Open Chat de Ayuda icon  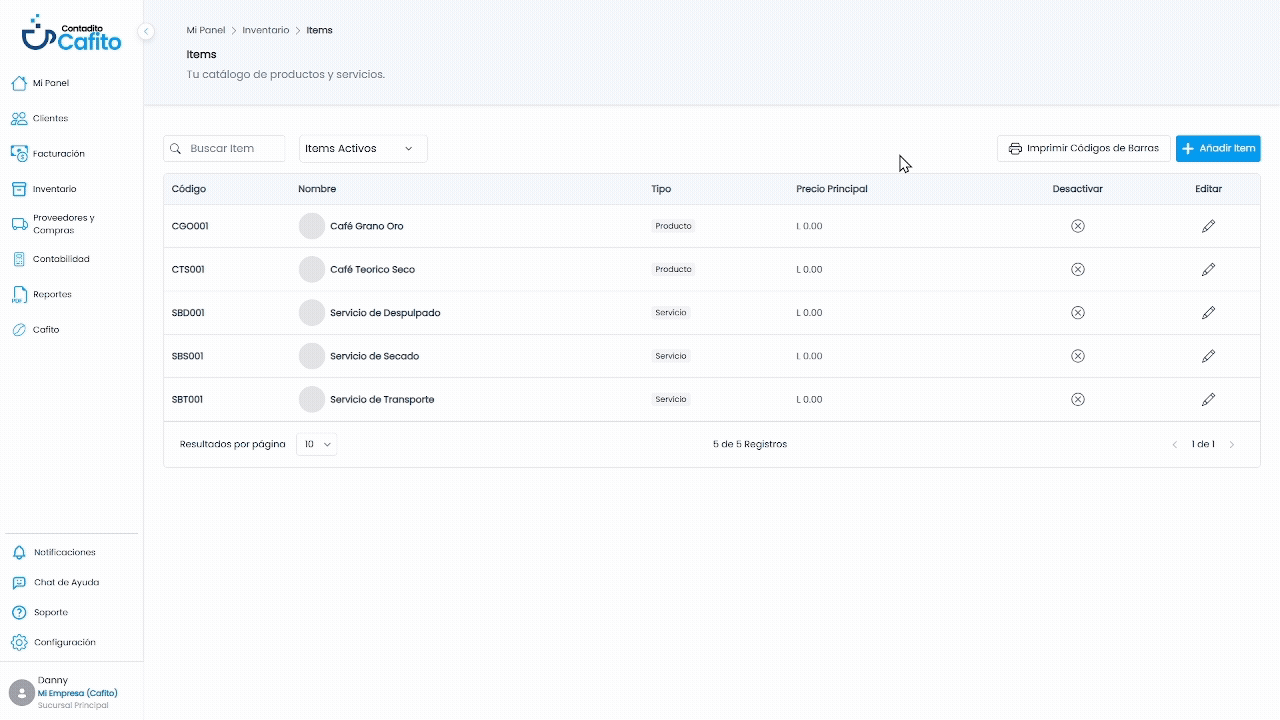(x=19, y=582)
